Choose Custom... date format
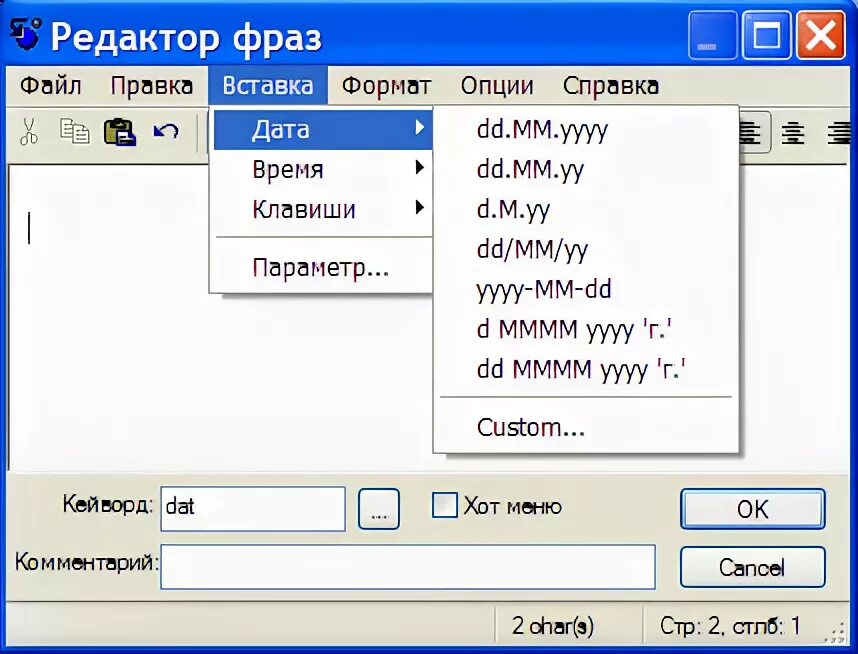 586,427
